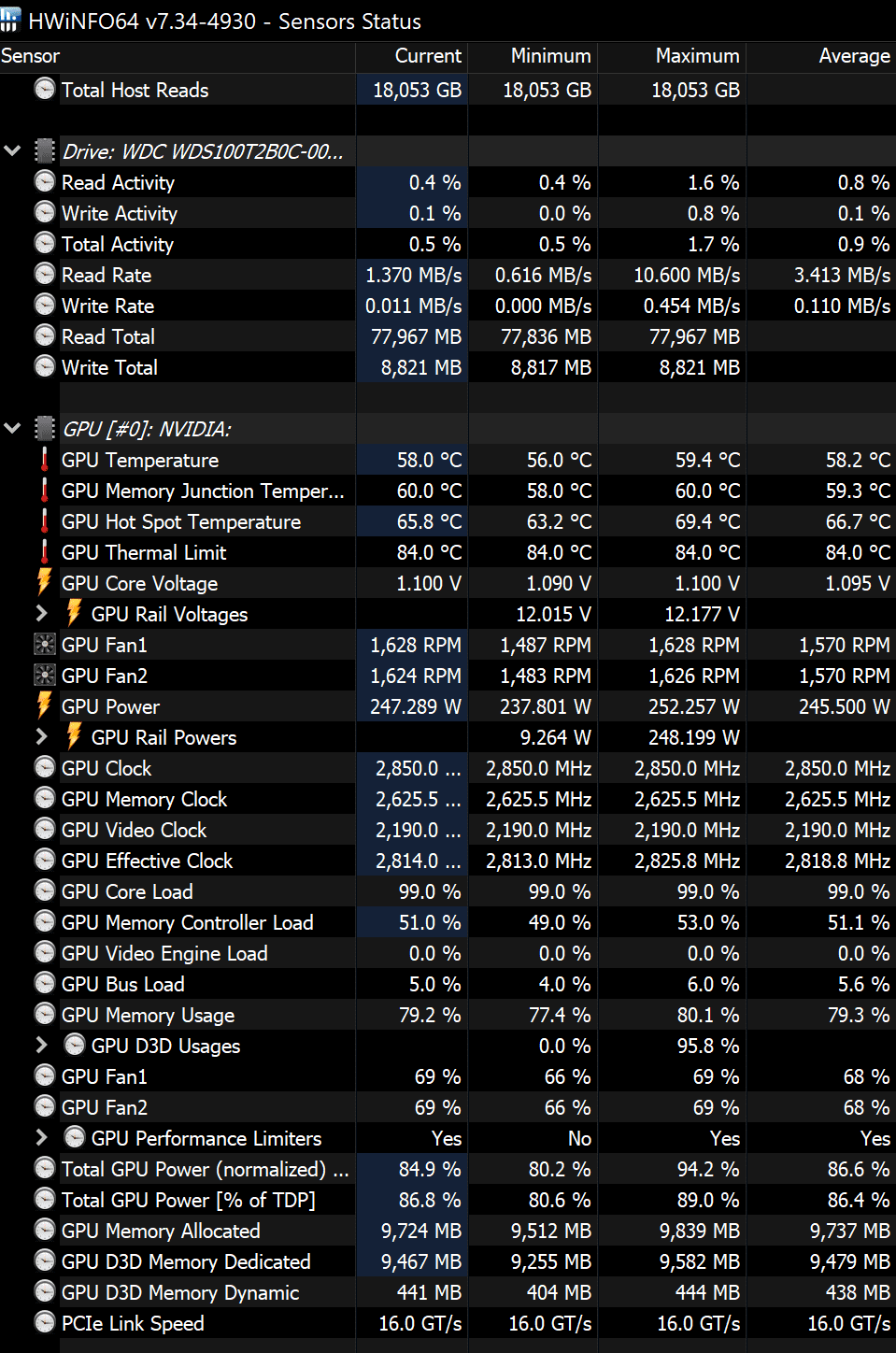
Task: Click the window title HWiNFO64 Sensors Status
Action: (224, 21)
